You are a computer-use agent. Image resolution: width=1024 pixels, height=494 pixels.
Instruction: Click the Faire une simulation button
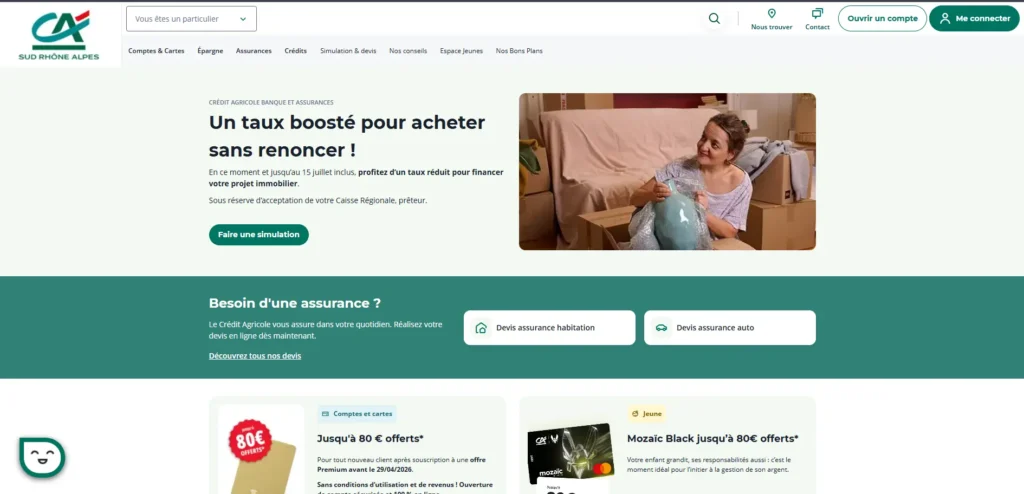(x=259, y=235)
